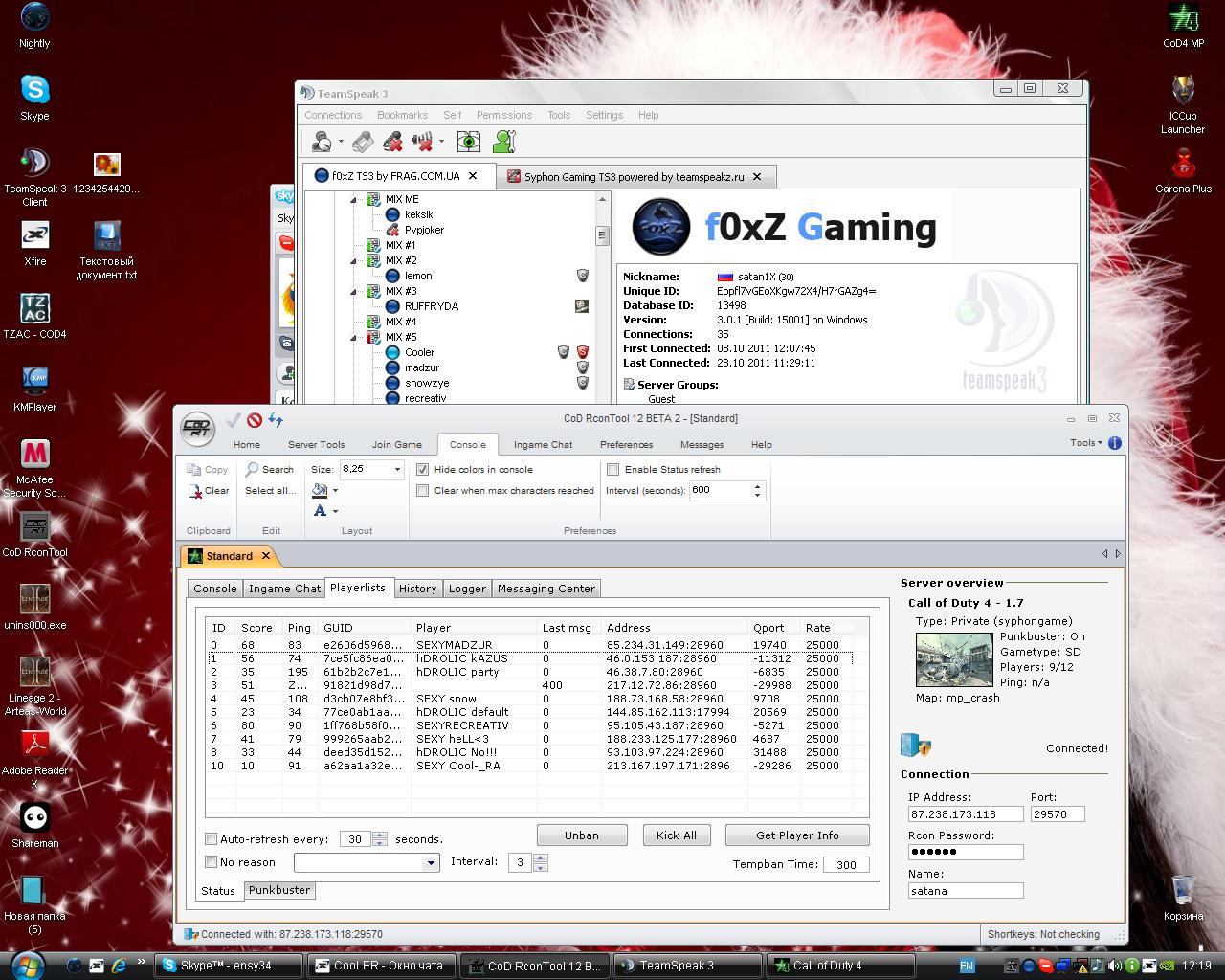This screenshot has width=1225, height=980.
Task: Toggle Clear when max characters reached
Action: (422, 490)
